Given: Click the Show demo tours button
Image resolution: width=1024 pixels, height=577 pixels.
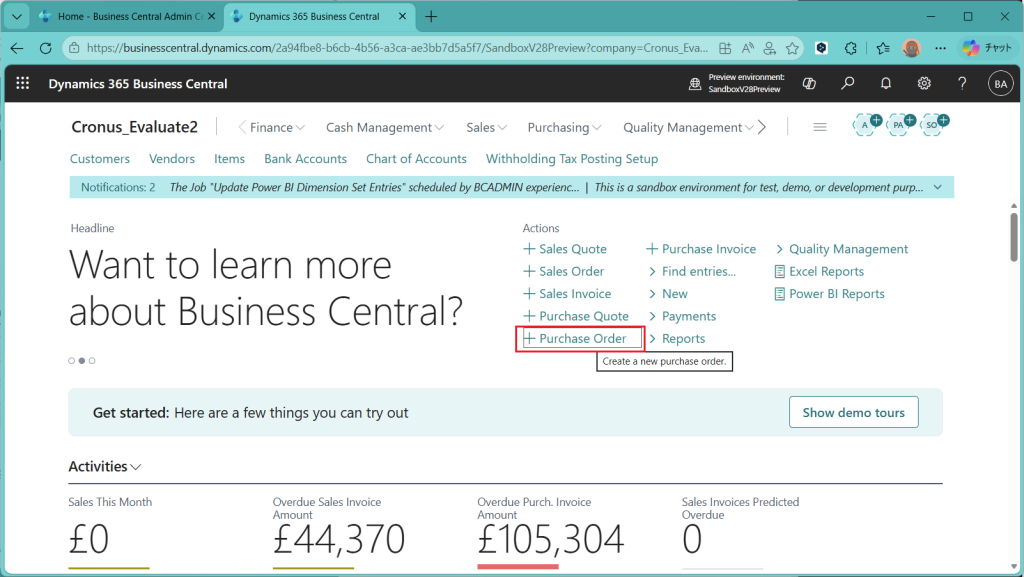Looking at the screenshot, I should tap(853, 412).
